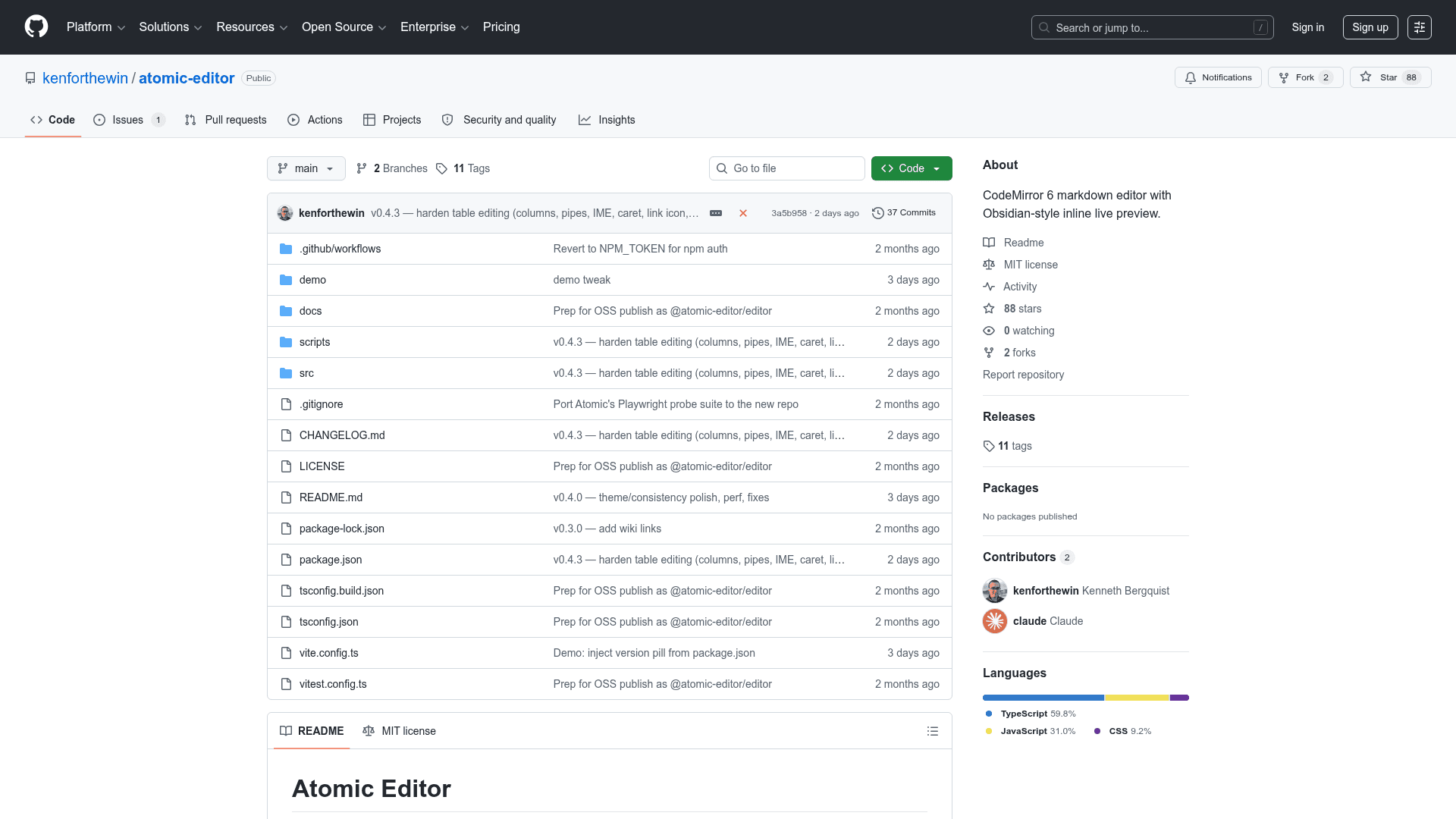This screenshot has width=1456, height=819.
Task: Open the .github/workflows folder icon
Action: 286,249
